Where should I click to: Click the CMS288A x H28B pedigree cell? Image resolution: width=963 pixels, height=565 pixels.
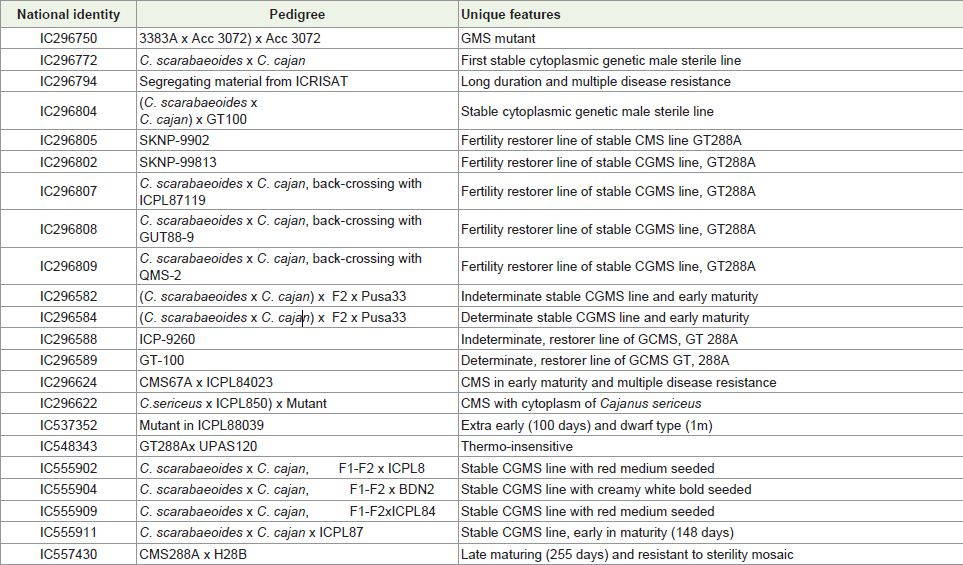(x=297, y=554)
